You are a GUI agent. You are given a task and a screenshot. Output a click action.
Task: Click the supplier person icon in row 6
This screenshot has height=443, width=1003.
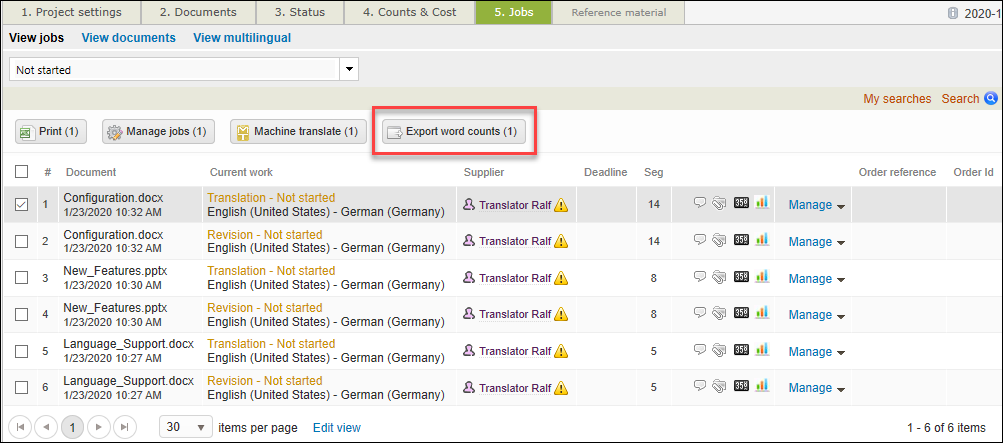click(469, 387)
